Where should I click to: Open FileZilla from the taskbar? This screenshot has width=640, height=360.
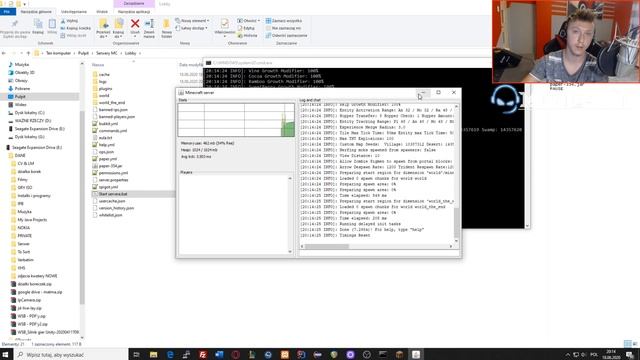(x=202, y=354)
